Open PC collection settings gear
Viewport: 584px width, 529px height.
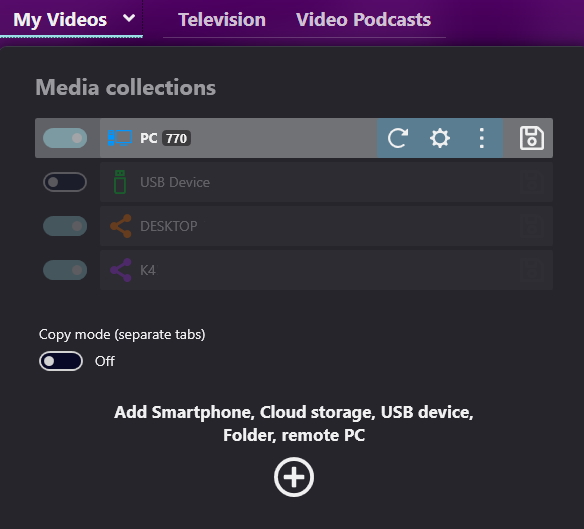click(440, 138)
